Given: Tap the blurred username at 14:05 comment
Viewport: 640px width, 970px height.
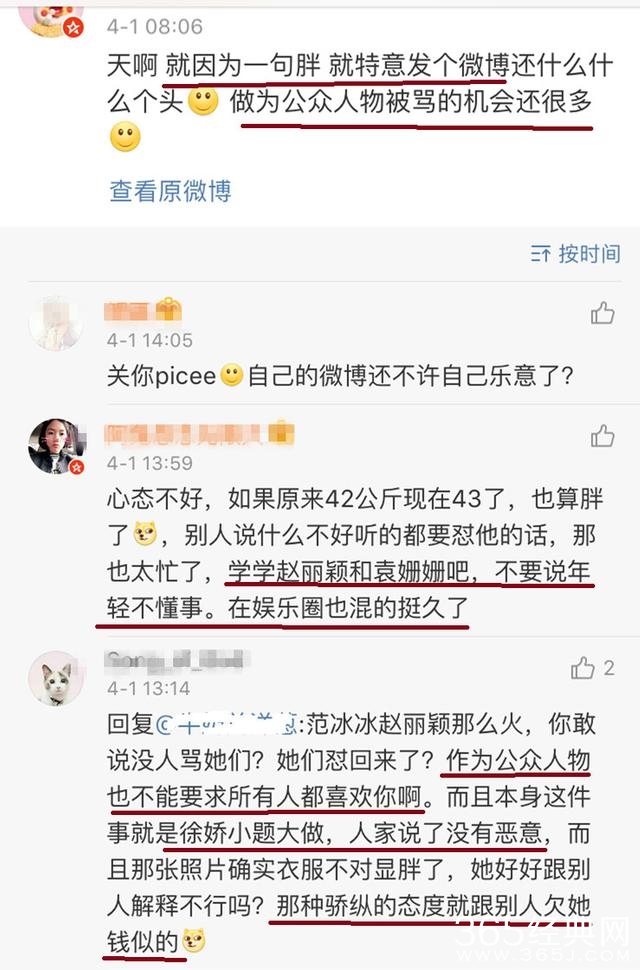Looking at the screenshot, I should click(x=129, y=311).
